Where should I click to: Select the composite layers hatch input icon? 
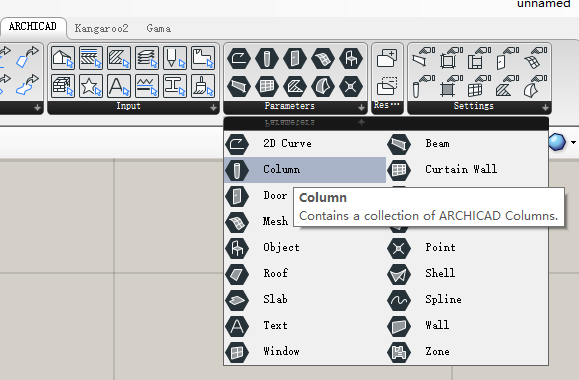pos(91,58)
